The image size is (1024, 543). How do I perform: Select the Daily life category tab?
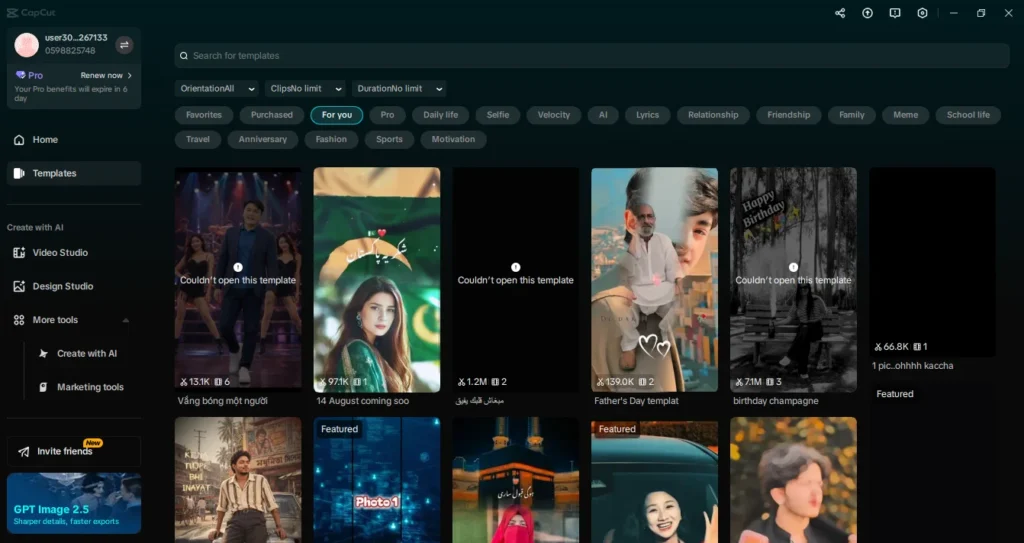tap(440, 115)
